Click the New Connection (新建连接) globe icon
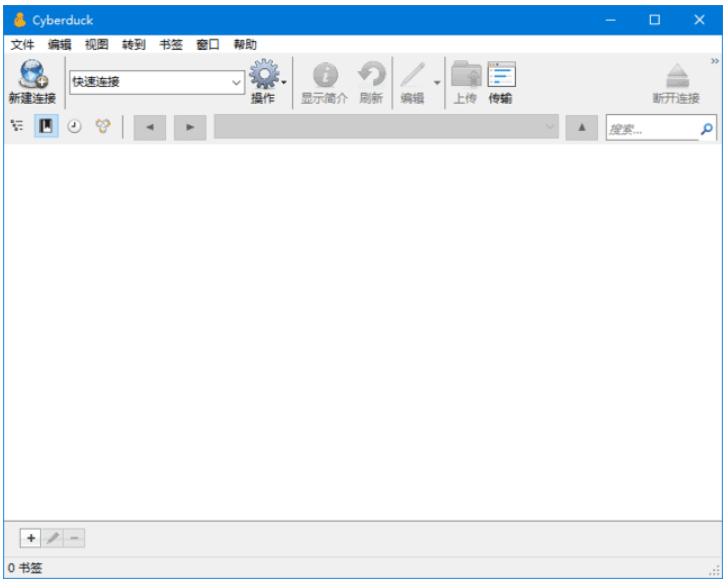The height and width of the screenshot is (580, 726). 33,74
